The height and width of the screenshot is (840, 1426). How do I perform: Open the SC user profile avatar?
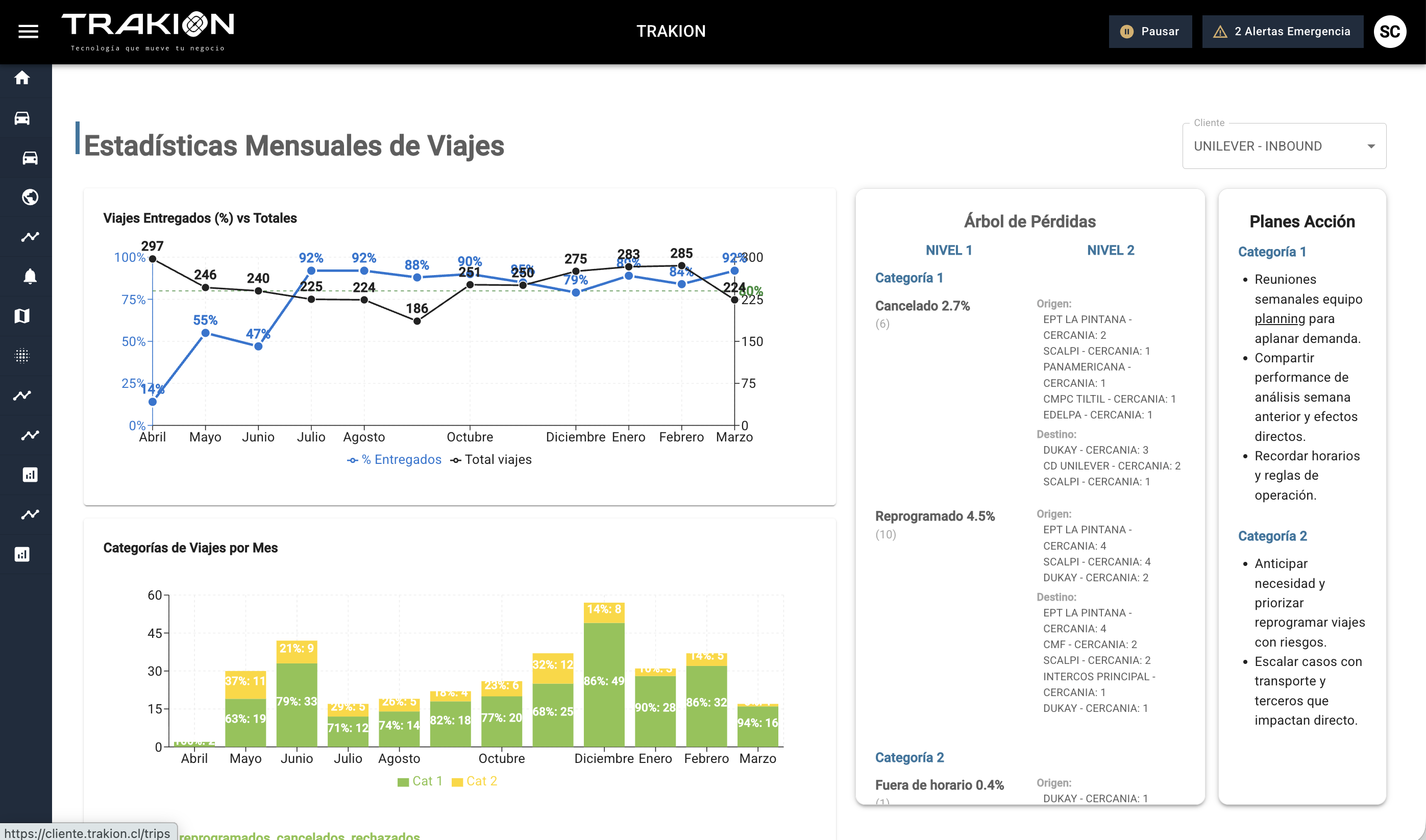1390,31
